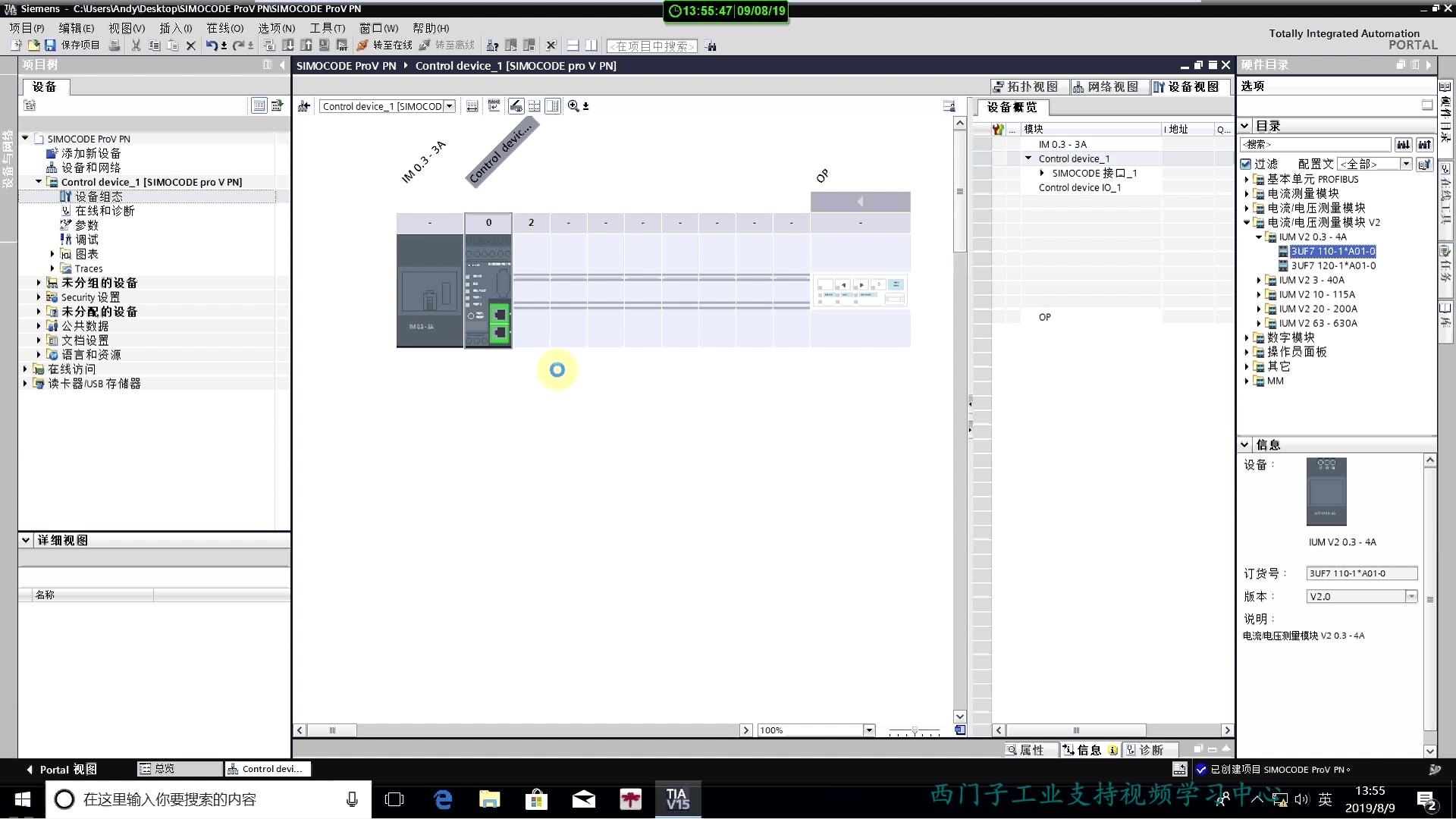1456x819 pixels.
Task: Click the 保存项目 button
Action: (x=72, y=45)
